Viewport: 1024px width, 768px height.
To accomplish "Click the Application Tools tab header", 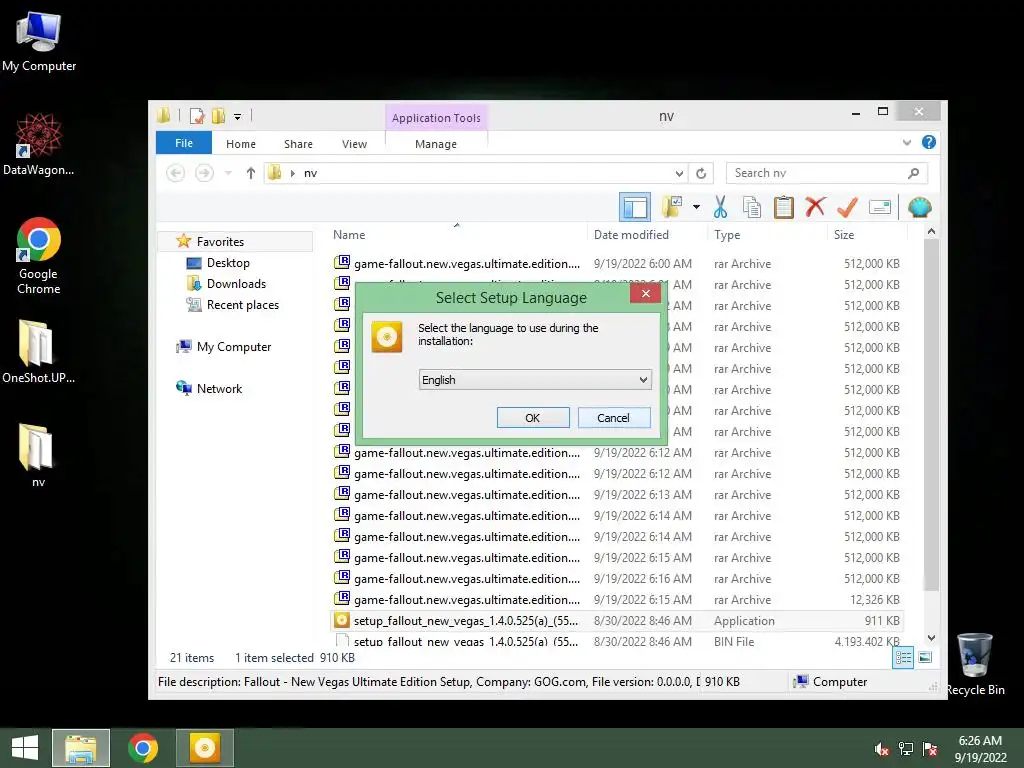I will pos(436,118).
